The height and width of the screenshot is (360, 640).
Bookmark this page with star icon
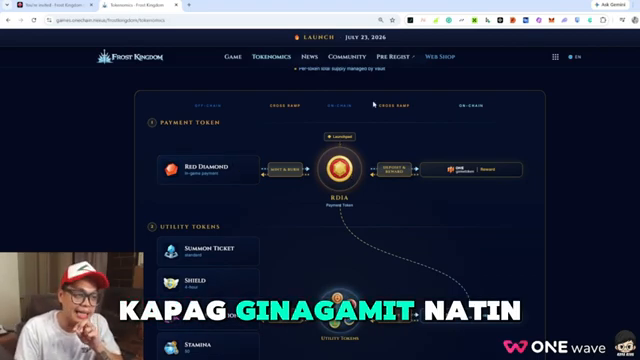[393, 20]
